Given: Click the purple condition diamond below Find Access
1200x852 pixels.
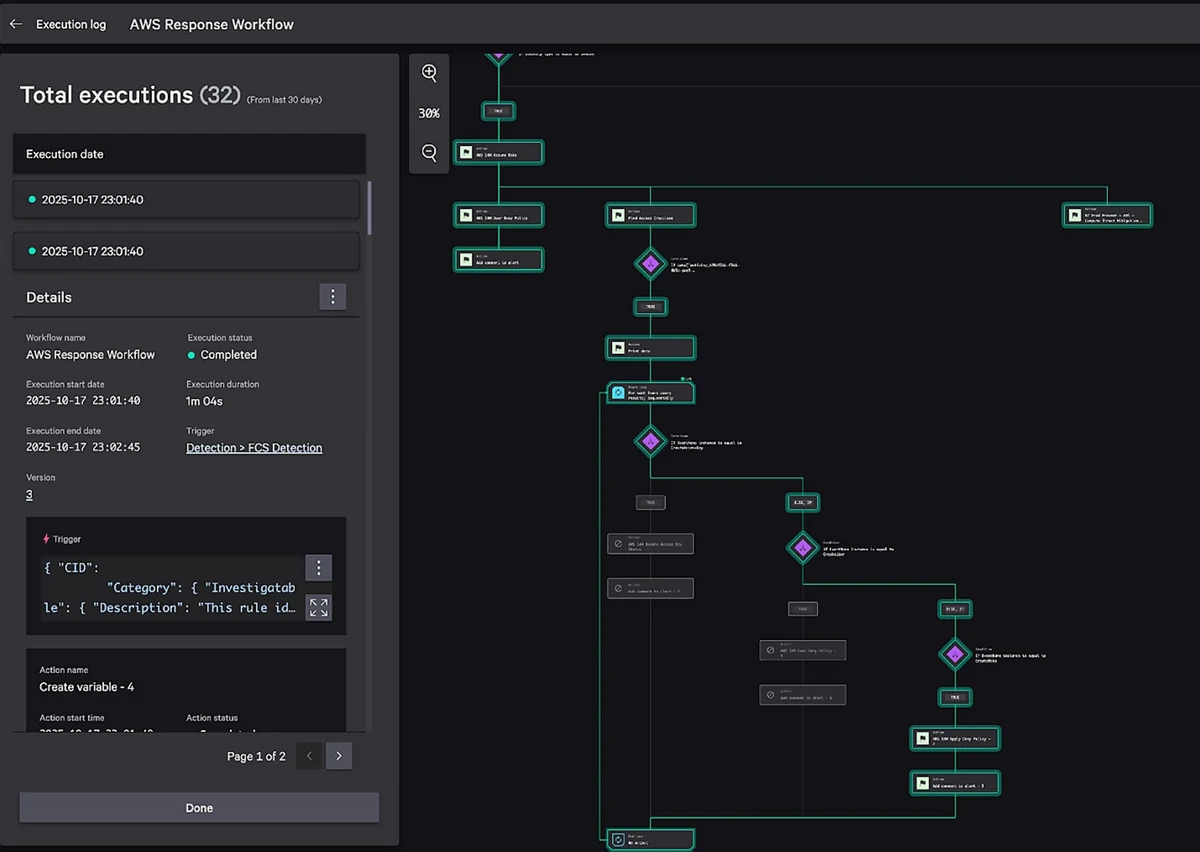Looking at the screenshot, I should [650, 263].
